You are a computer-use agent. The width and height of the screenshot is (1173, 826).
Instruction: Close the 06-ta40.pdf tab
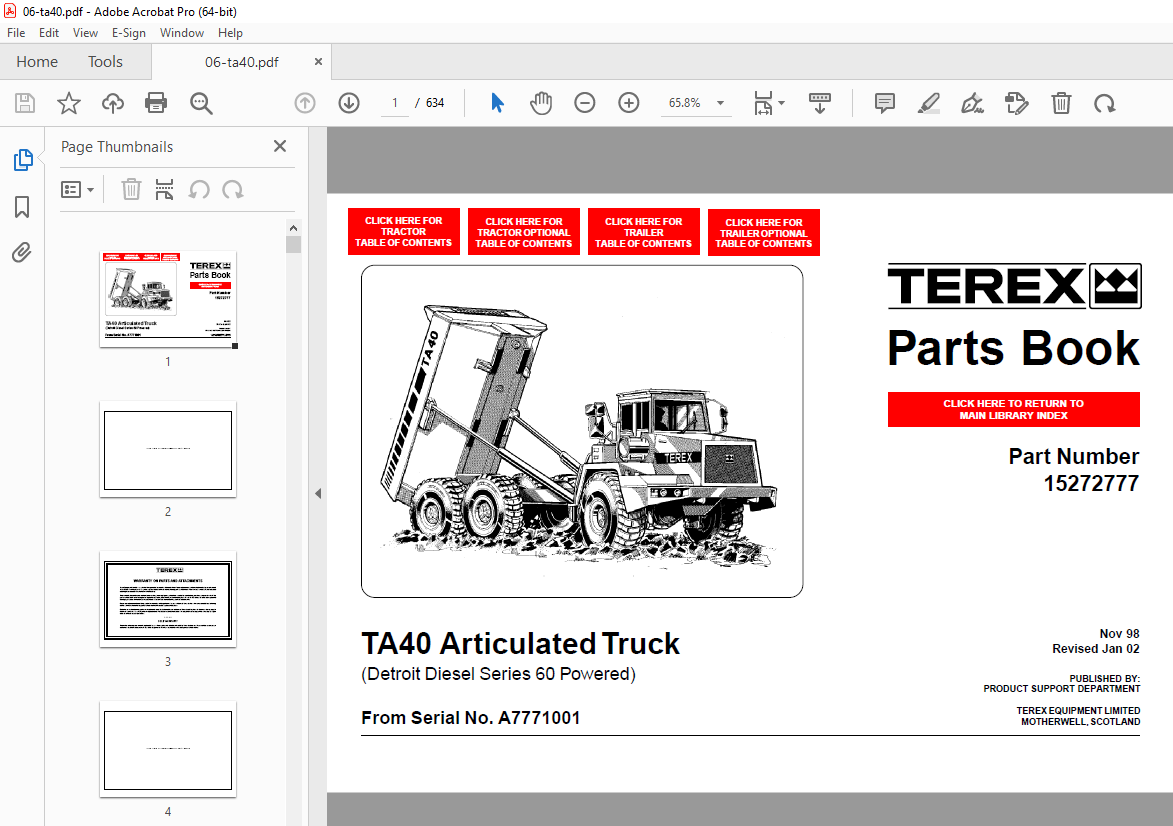pos(319,62)
